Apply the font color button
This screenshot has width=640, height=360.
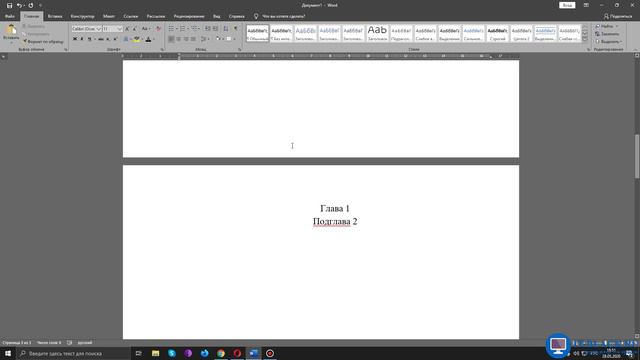[x=148, y=39]
